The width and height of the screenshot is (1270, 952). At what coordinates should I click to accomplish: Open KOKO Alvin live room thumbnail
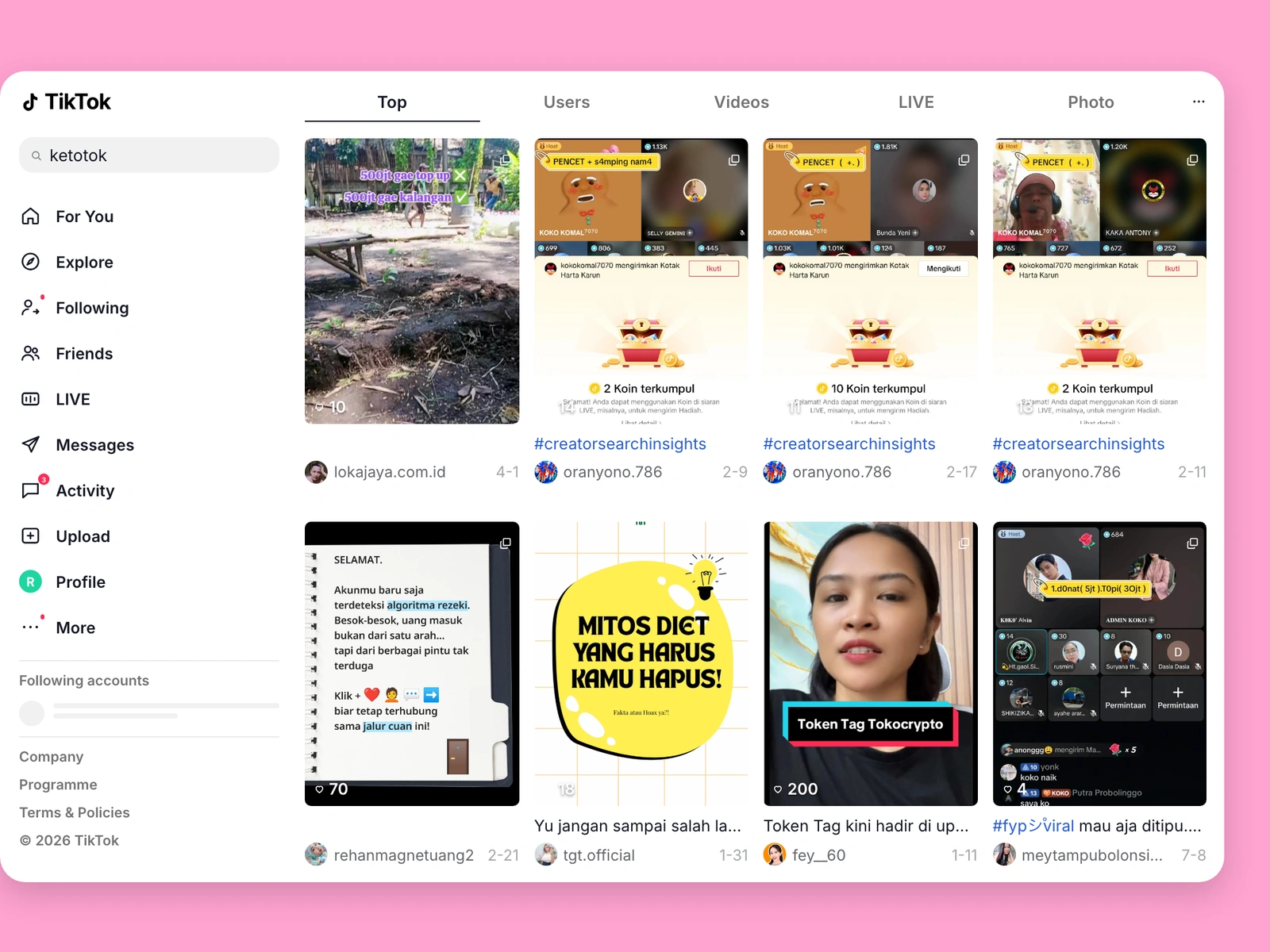[x=1099, y=664]
